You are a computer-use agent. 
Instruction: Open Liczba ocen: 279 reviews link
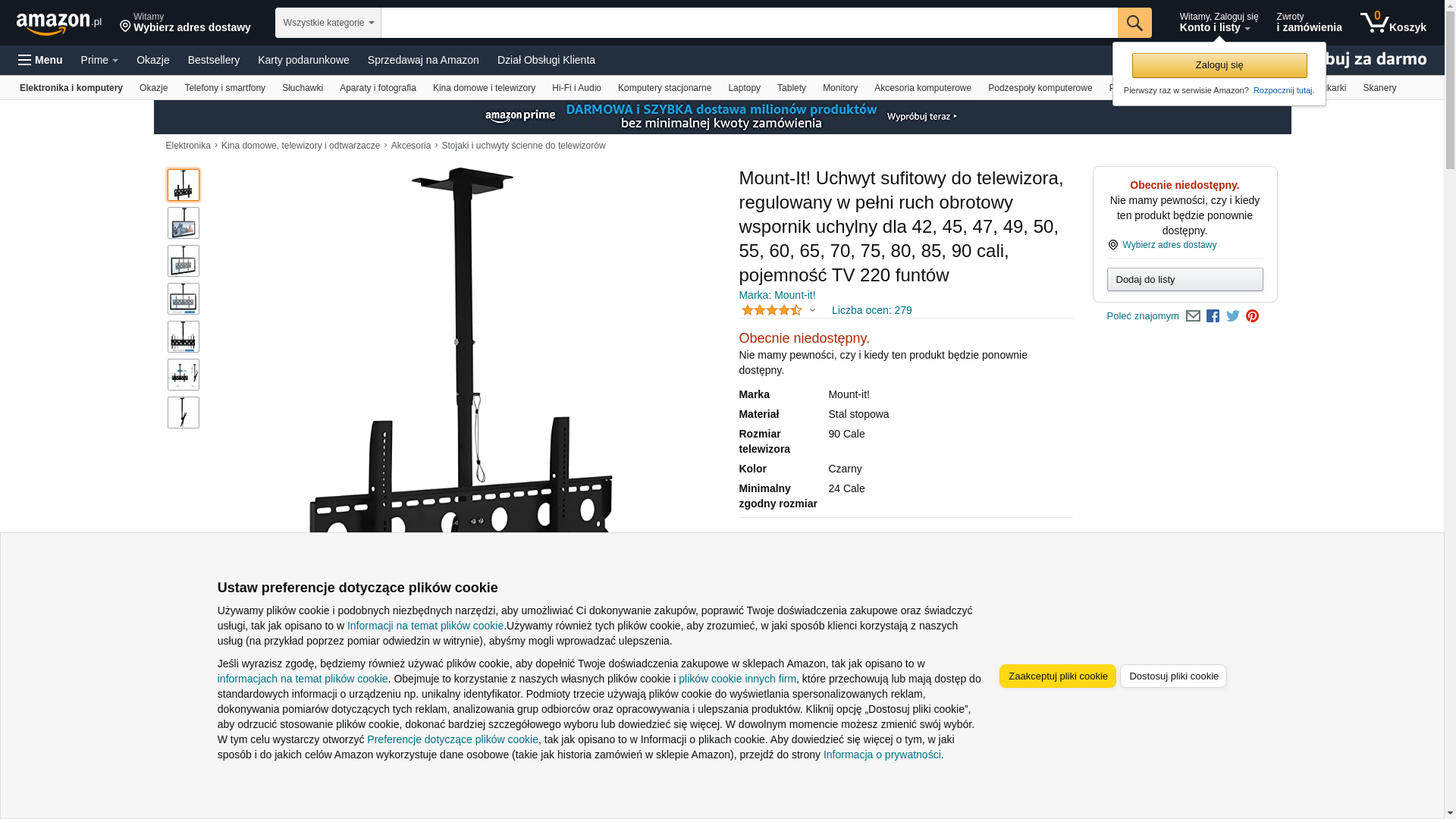pos(871,310)
